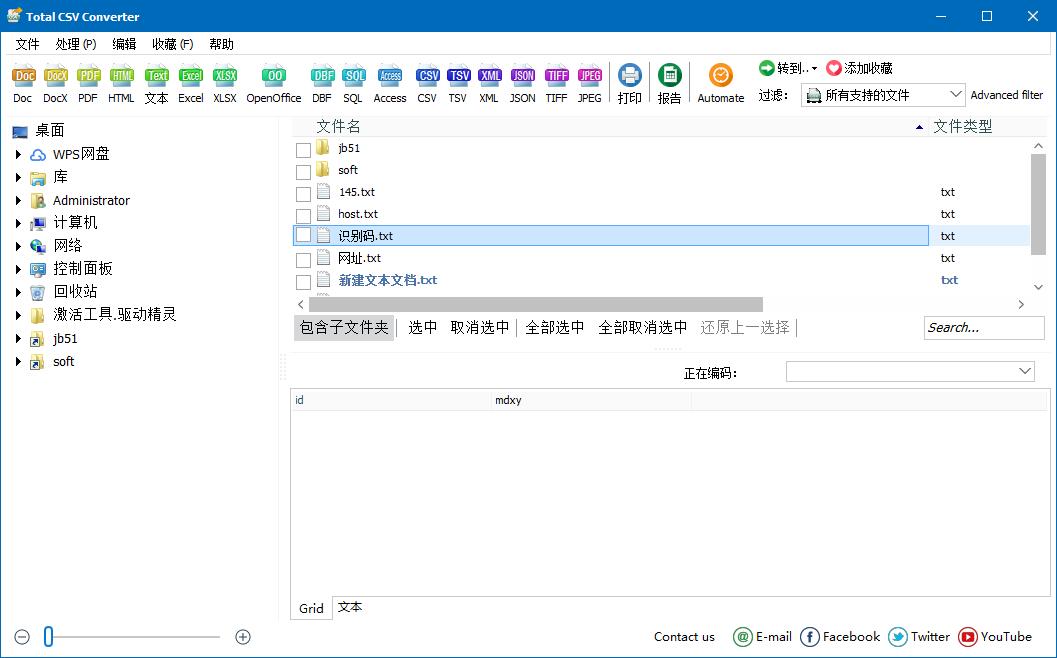1057x658 pixels.
Task: Choose PDF output format icon
Action: (88, 76)
